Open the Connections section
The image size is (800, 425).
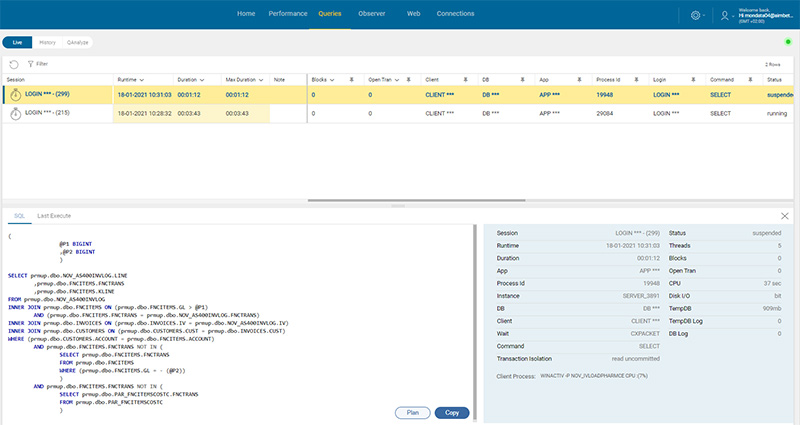tap(455, 14)
